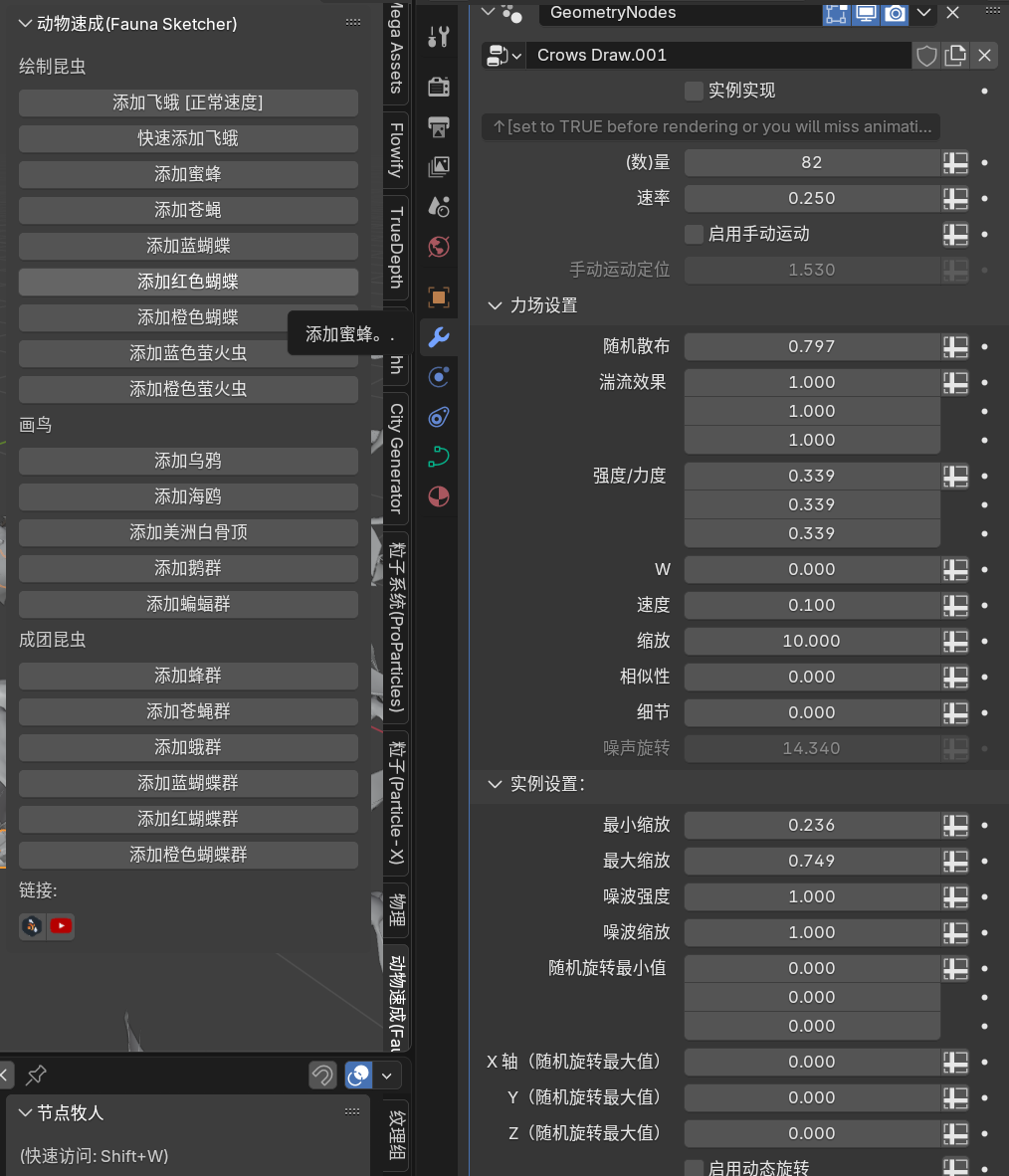Open the World properties globe tab
Image resolution: width=1009 pixels, height=1176 pixels.
coord(438,246)
